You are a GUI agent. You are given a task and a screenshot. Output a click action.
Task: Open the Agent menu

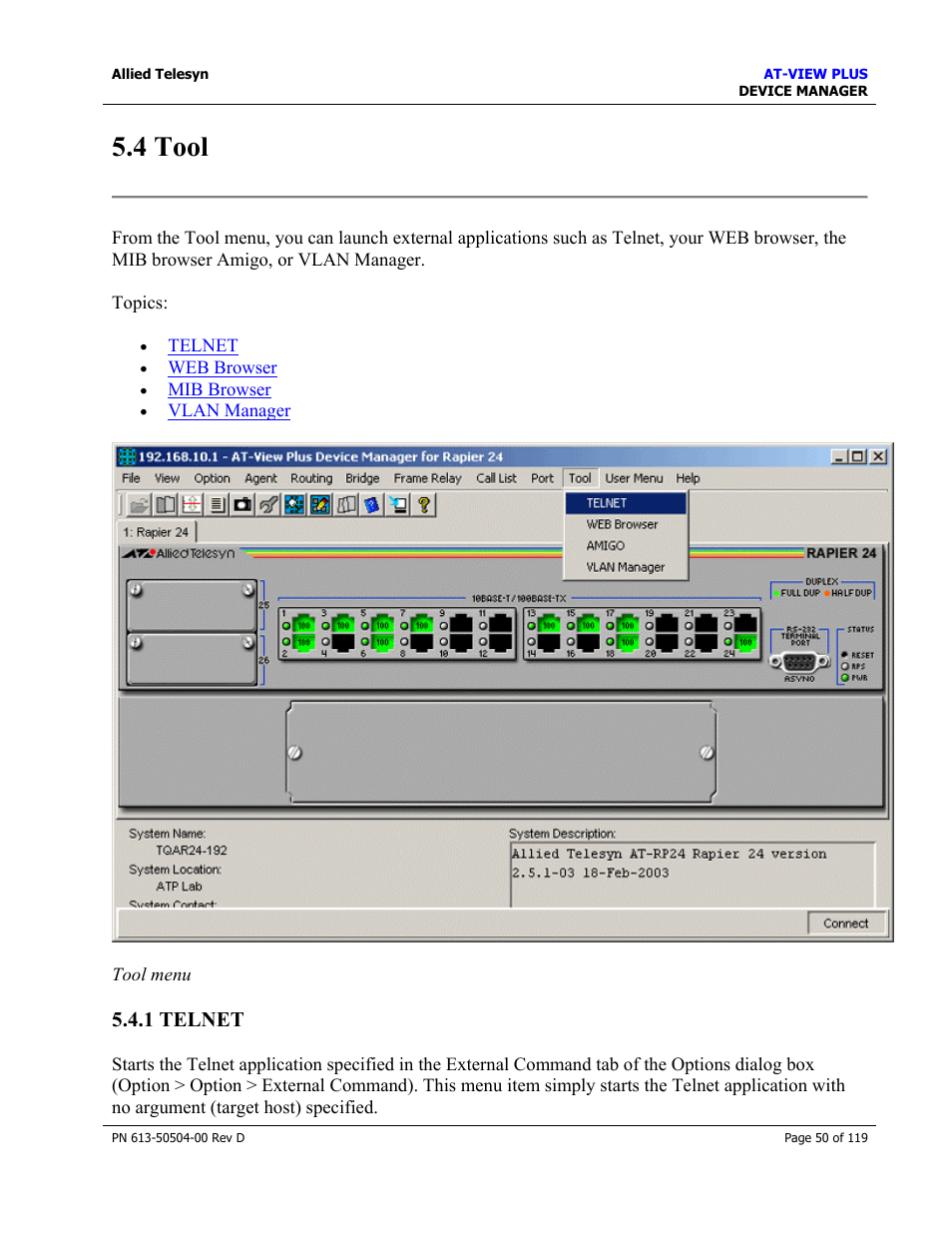260,478
